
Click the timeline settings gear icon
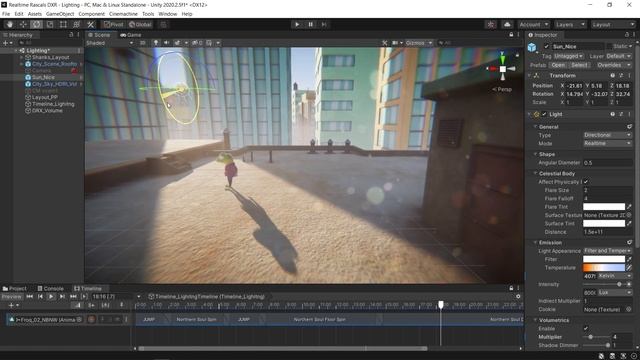click(x=518, y=297)
